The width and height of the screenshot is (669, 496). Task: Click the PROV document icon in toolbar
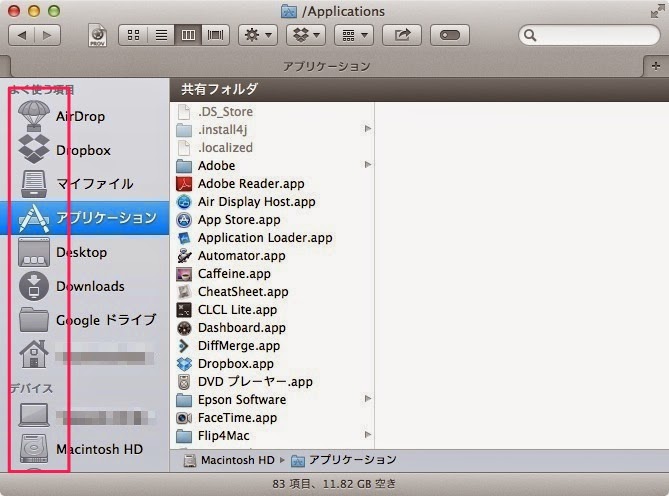click(97, 35)
